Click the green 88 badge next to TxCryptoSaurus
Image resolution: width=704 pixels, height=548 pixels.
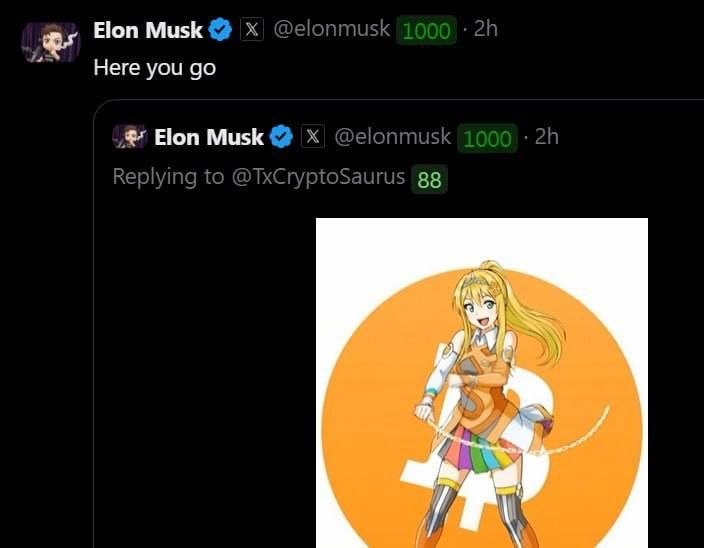(x=429, y=179)
